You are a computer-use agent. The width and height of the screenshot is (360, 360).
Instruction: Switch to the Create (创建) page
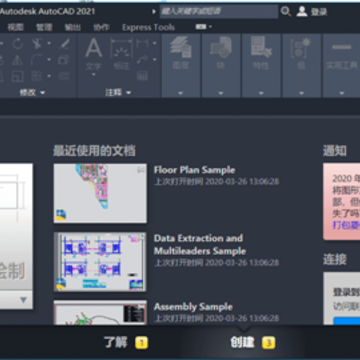coord(242,342)
